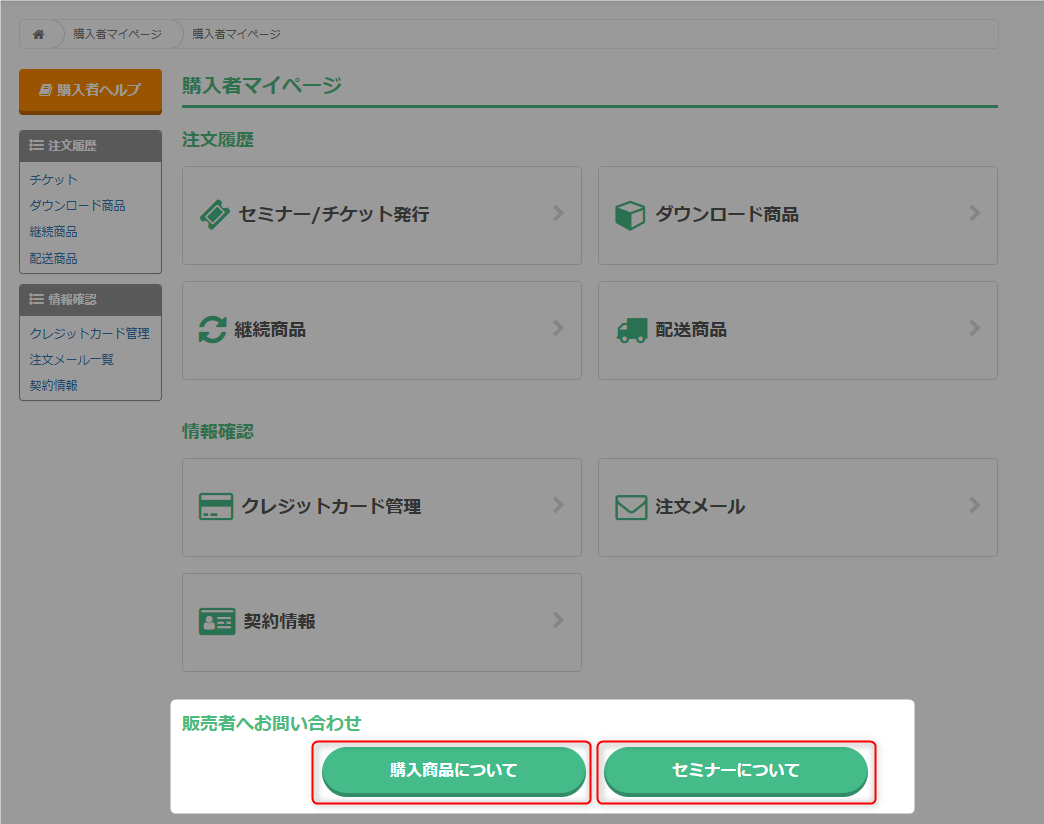Expand the 注文メール chevron arrow

click(x=974, y=506)
